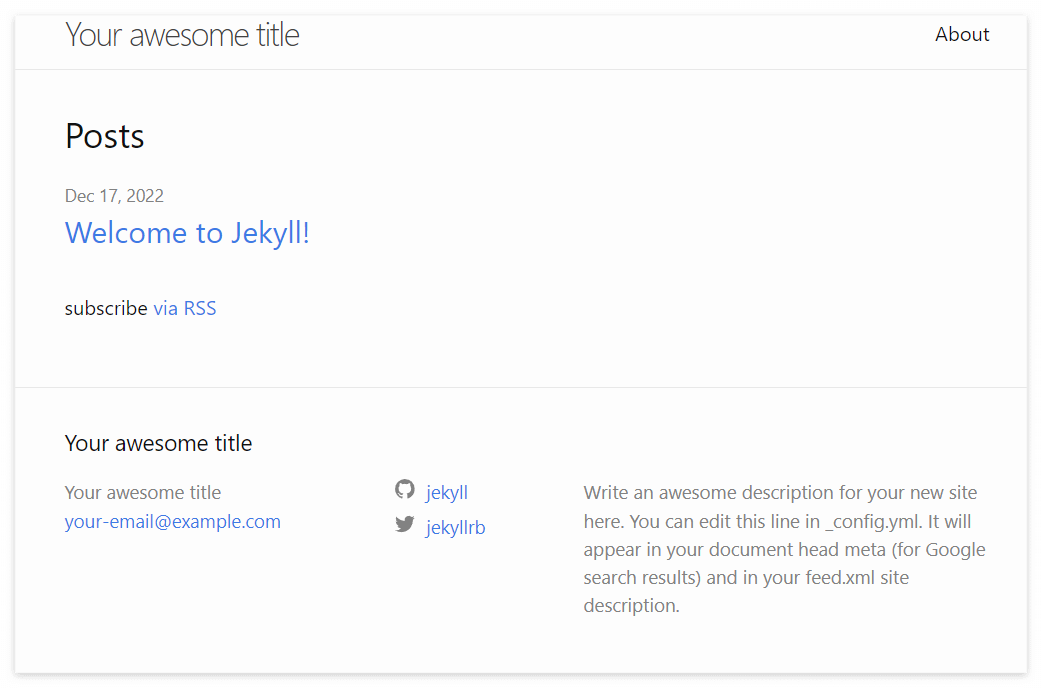This screenshot has height=688, width=1042.
Task: Click the Dec 17, 2022 post date
Action: tap(114, 195)
